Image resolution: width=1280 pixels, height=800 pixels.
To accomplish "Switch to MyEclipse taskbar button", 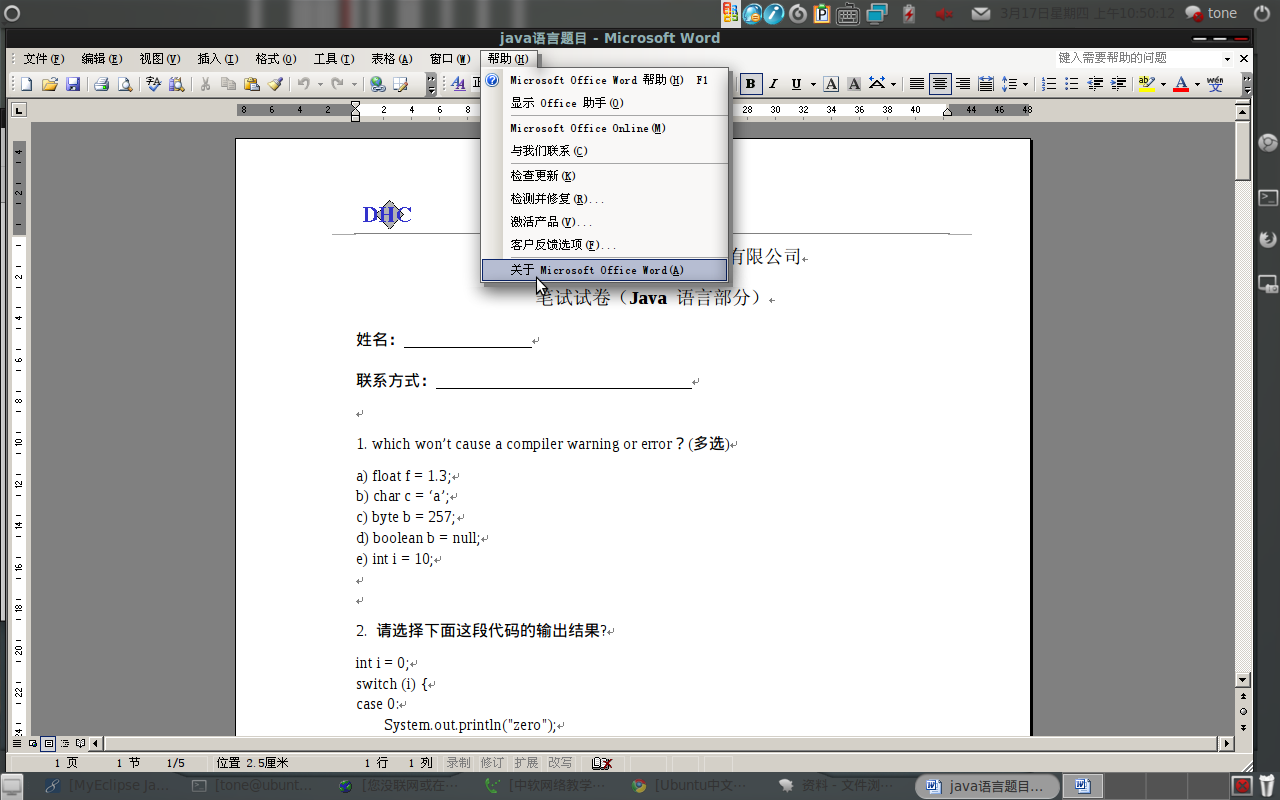I will click(109, 786).
